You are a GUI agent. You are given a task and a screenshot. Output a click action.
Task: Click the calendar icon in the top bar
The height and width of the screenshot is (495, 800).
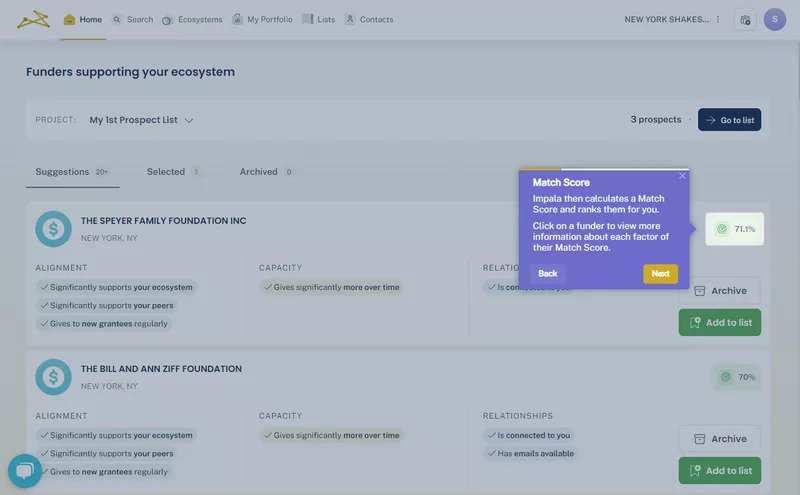pyautogui.click(x=744, y=20)
